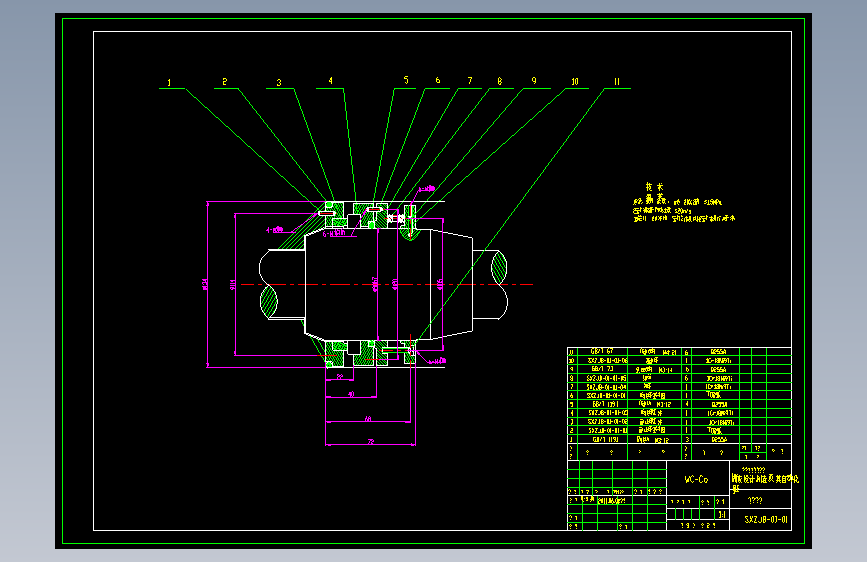The width and height of the screenshot is (867, 562).
Task: Select the outermost vertical diameter dimension at left
Action: click(206, 284)
